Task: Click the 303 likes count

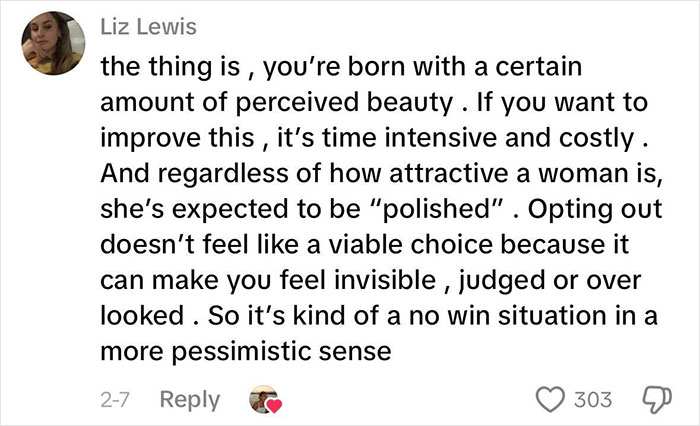Action: point(594,399)
